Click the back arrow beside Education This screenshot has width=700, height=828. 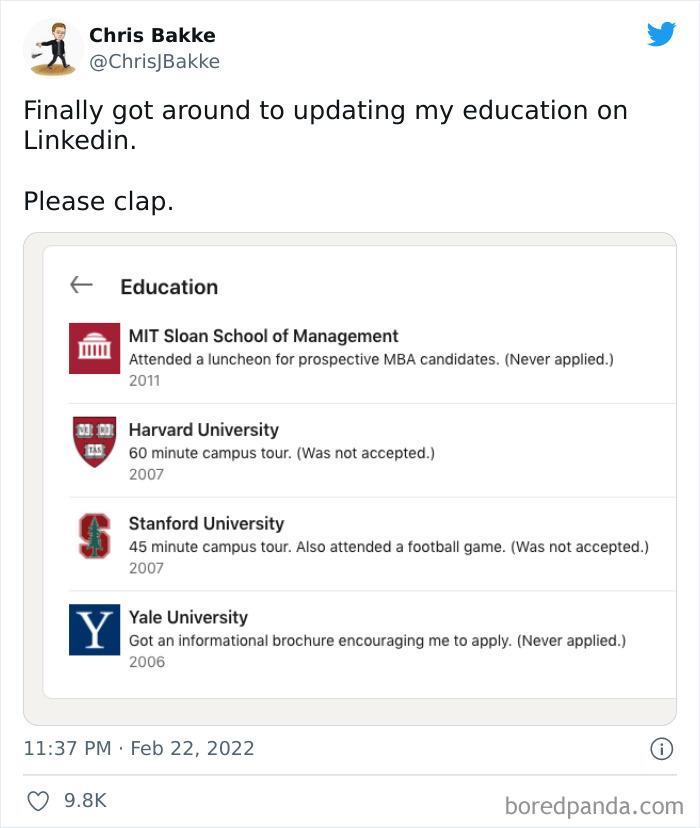click(x=81, y=285)
